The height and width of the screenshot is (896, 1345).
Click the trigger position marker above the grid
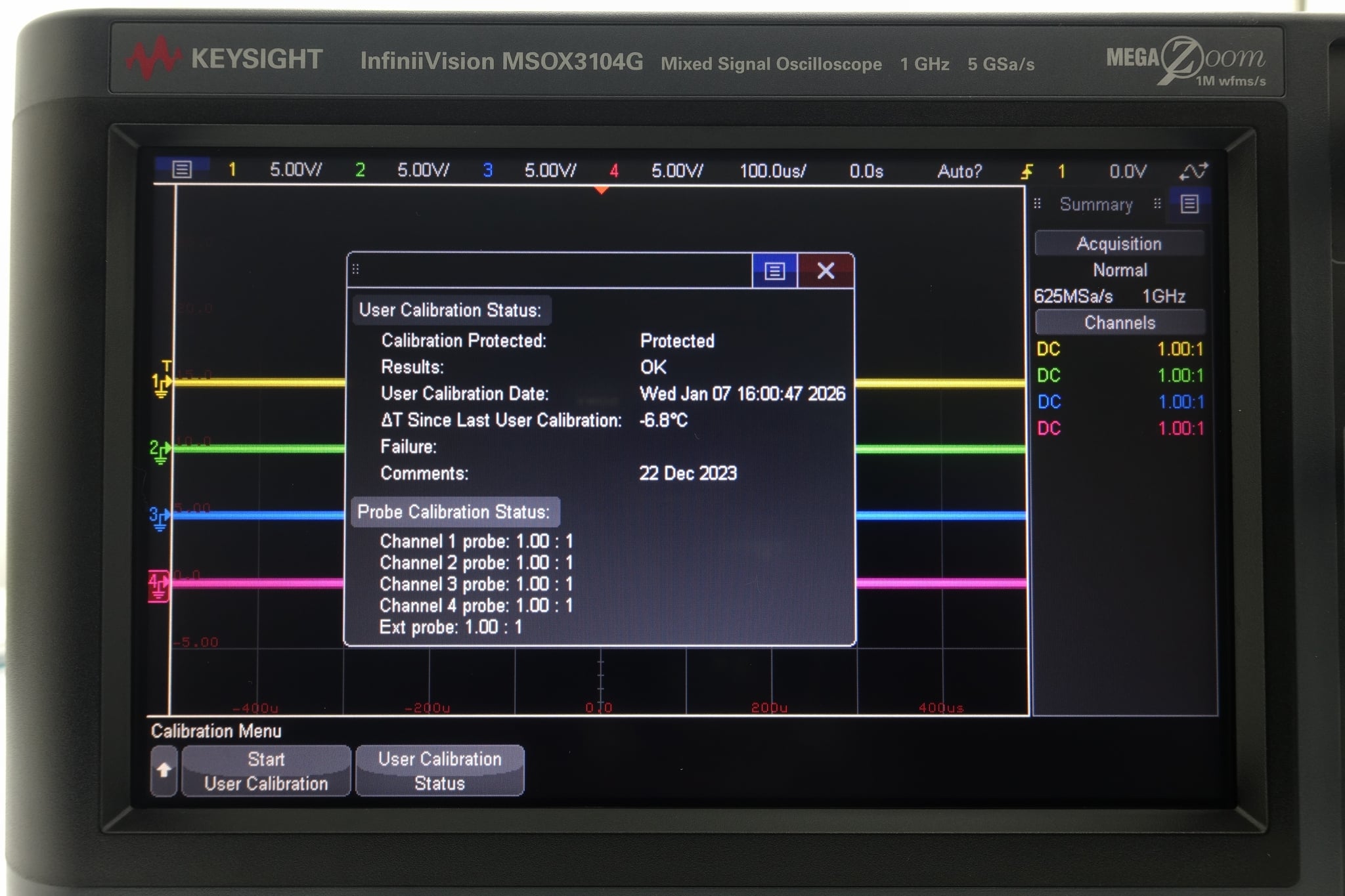(x=601, y=190)
